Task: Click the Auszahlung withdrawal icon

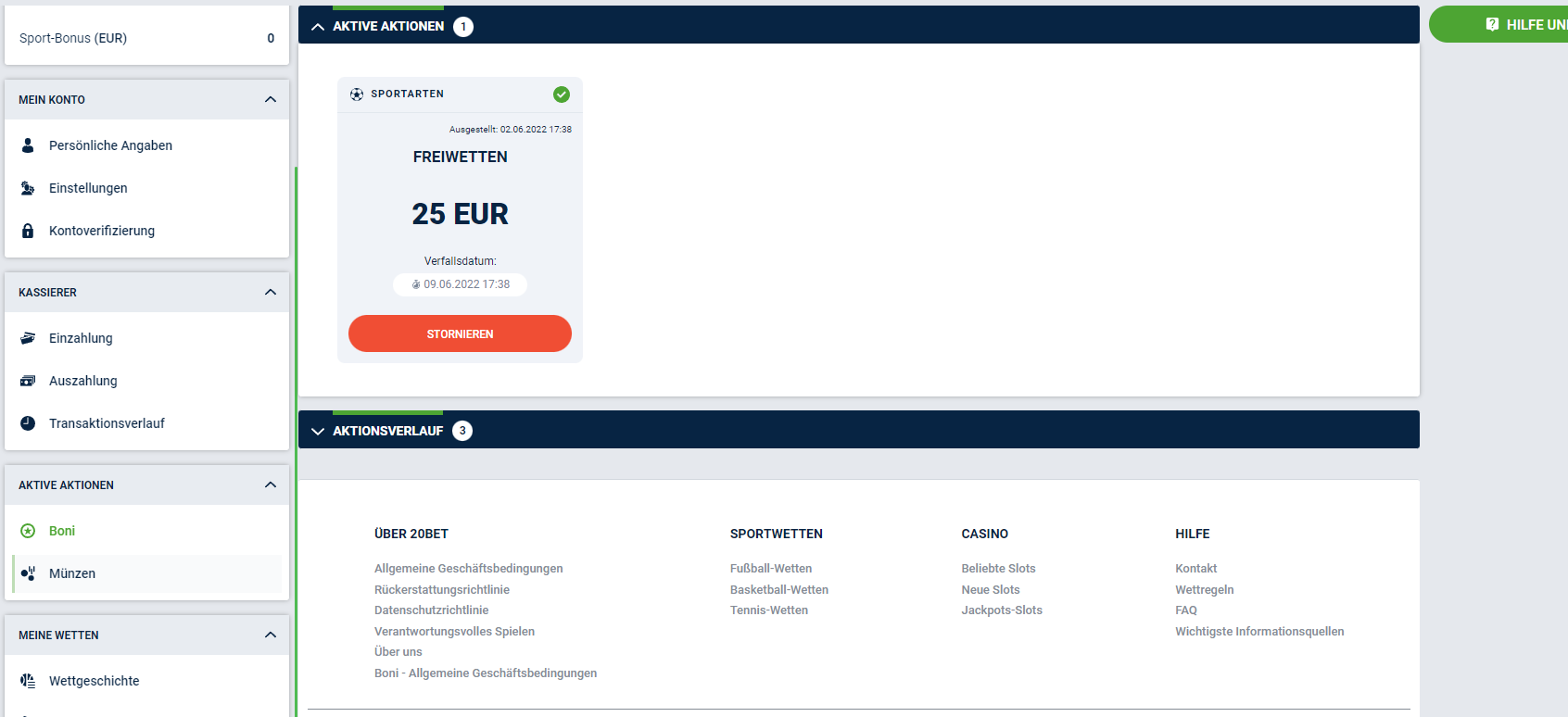Action: [28, 381]
